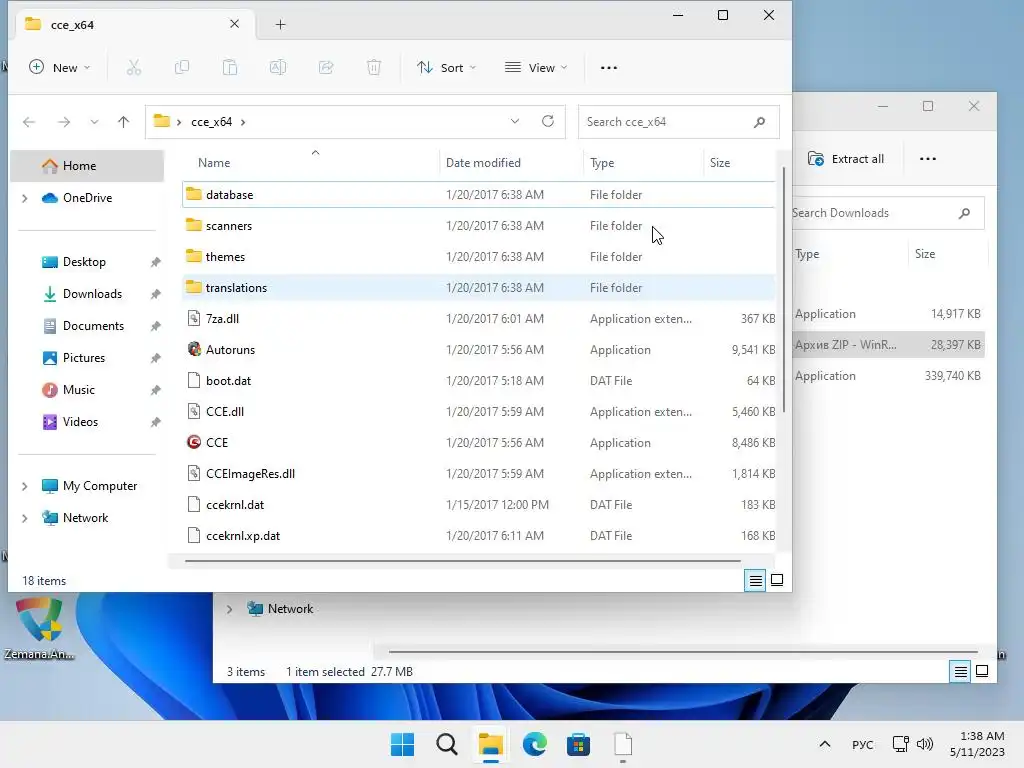The image size is (1024, 768).
Task: Open Microsoft Store from taskbar
Action: click(x=579, y=744)
